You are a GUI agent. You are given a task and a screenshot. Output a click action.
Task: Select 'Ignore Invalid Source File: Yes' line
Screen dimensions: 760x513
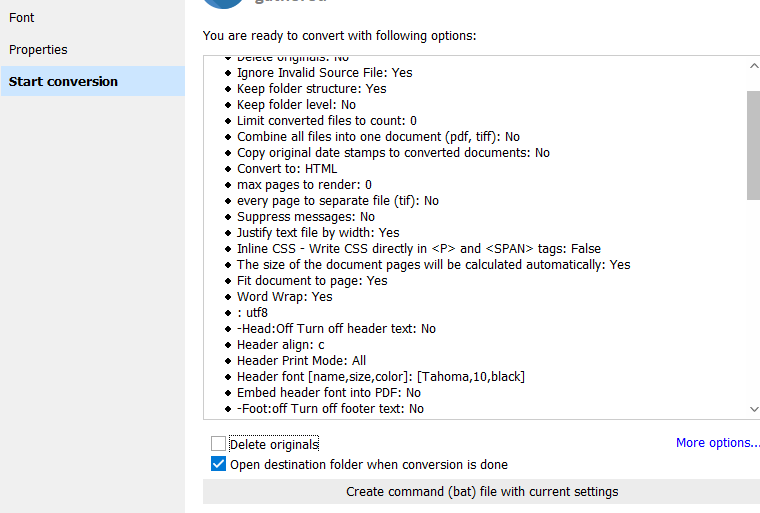tap(324, 72)
